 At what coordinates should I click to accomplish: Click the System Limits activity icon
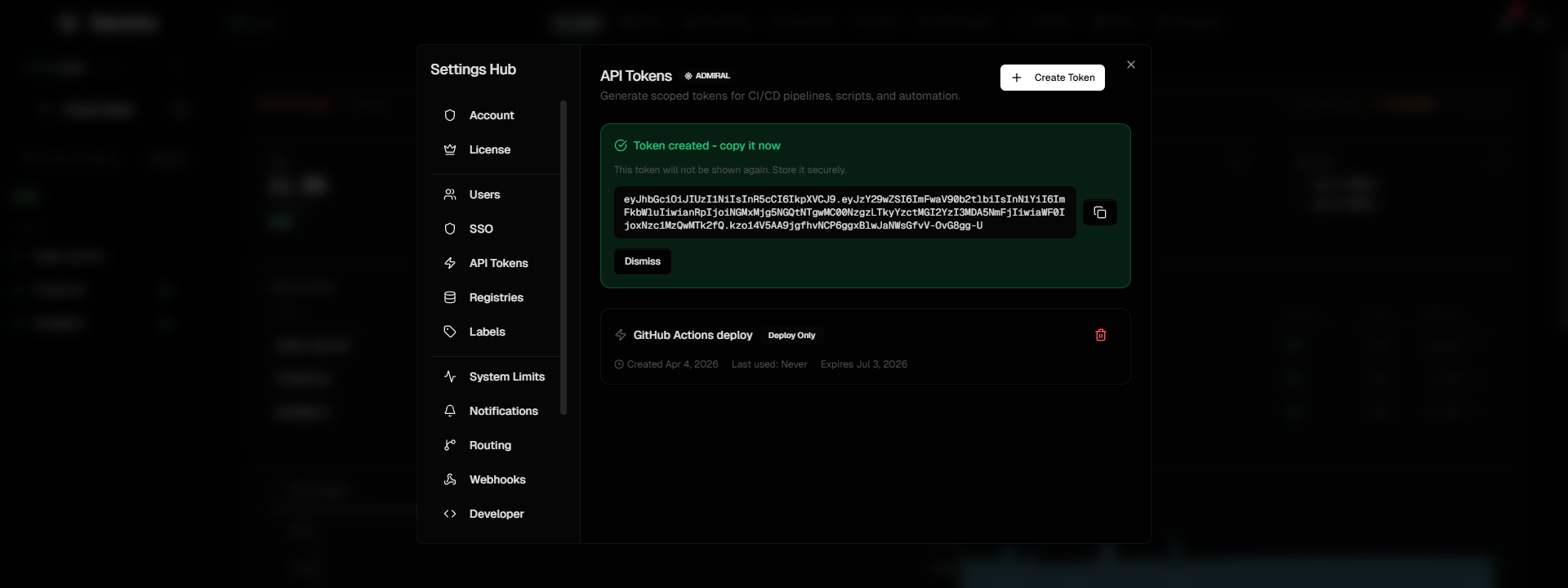coord(450,376)
